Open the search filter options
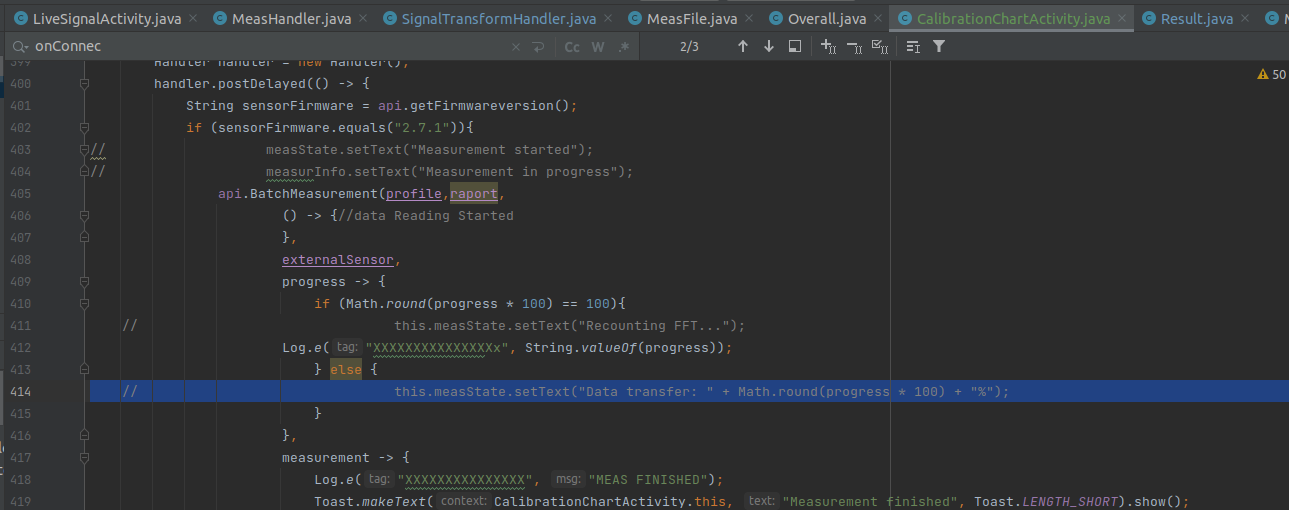 (x=939, y=47)
